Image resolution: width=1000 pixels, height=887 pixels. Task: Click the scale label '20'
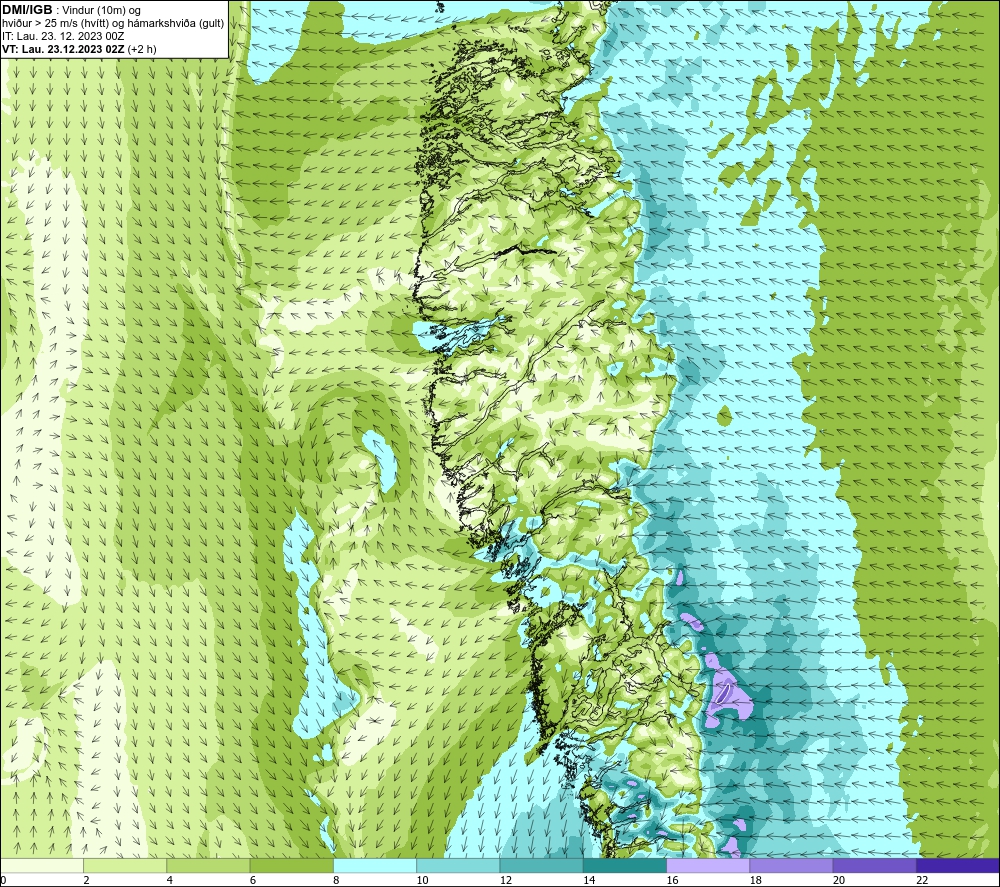pyautogui.click(x=839, y=881)
